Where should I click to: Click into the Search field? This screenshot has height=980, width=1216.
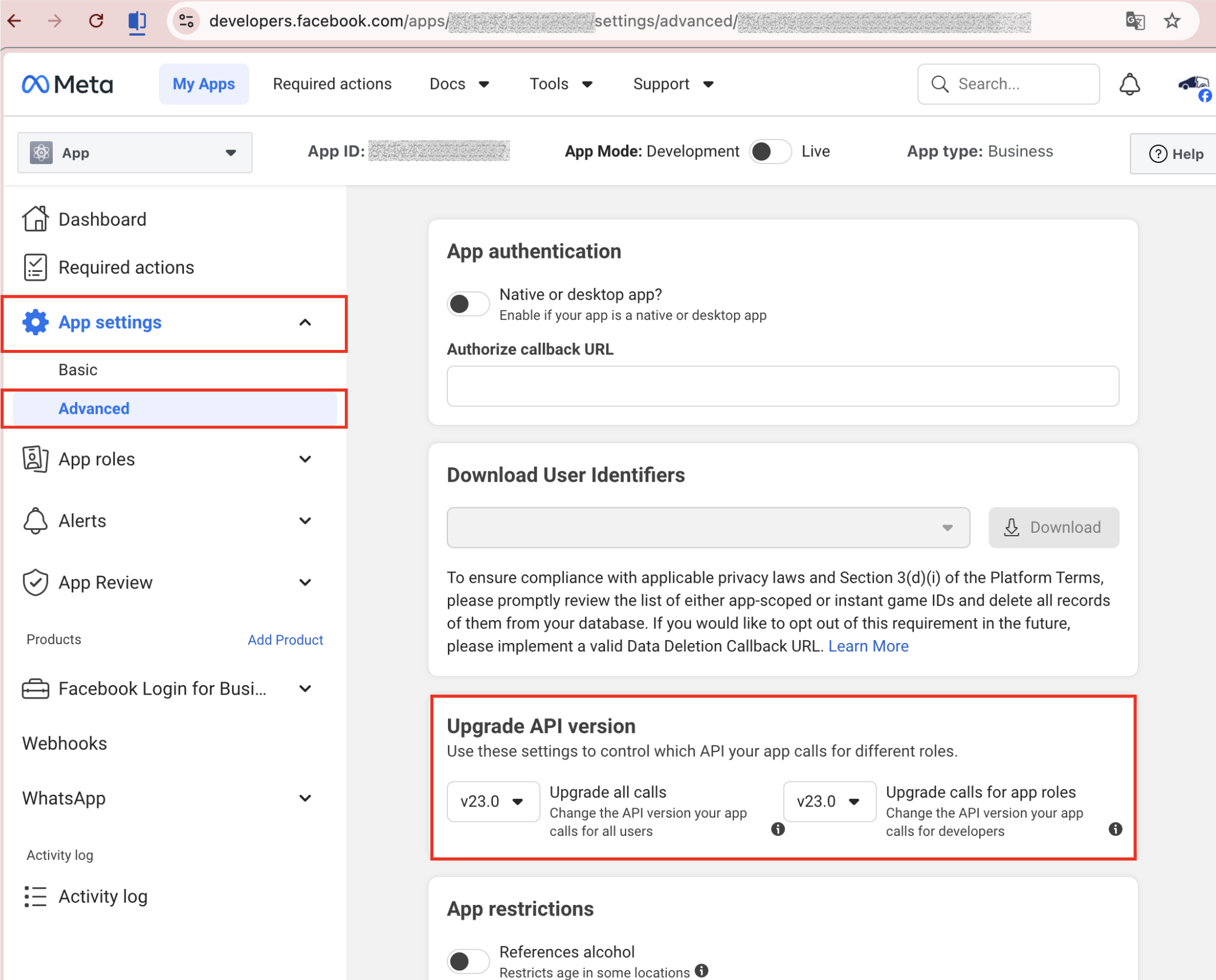(x=1008, y=84)
